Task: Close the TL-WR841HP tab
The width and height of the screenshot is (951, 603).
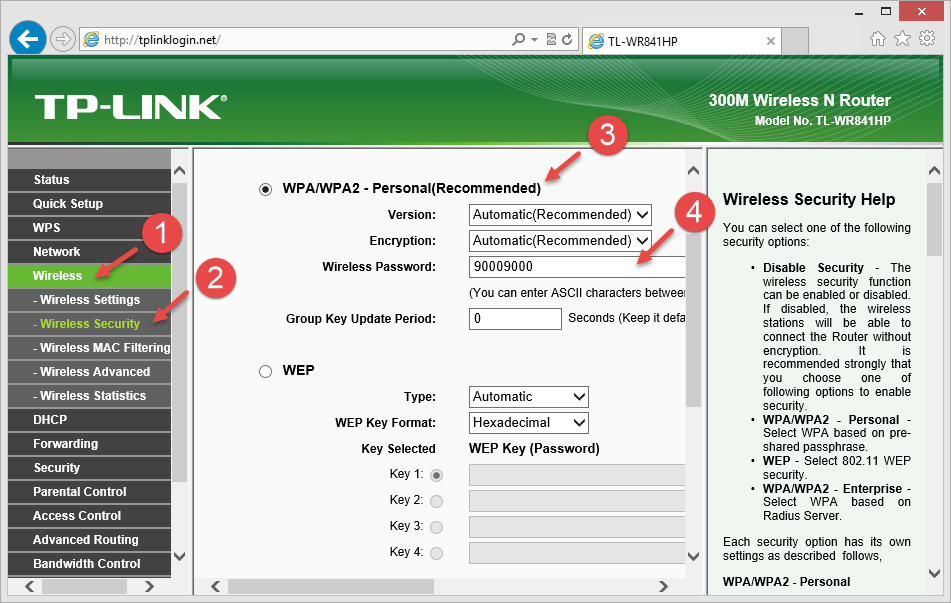Action: point(770,41)
